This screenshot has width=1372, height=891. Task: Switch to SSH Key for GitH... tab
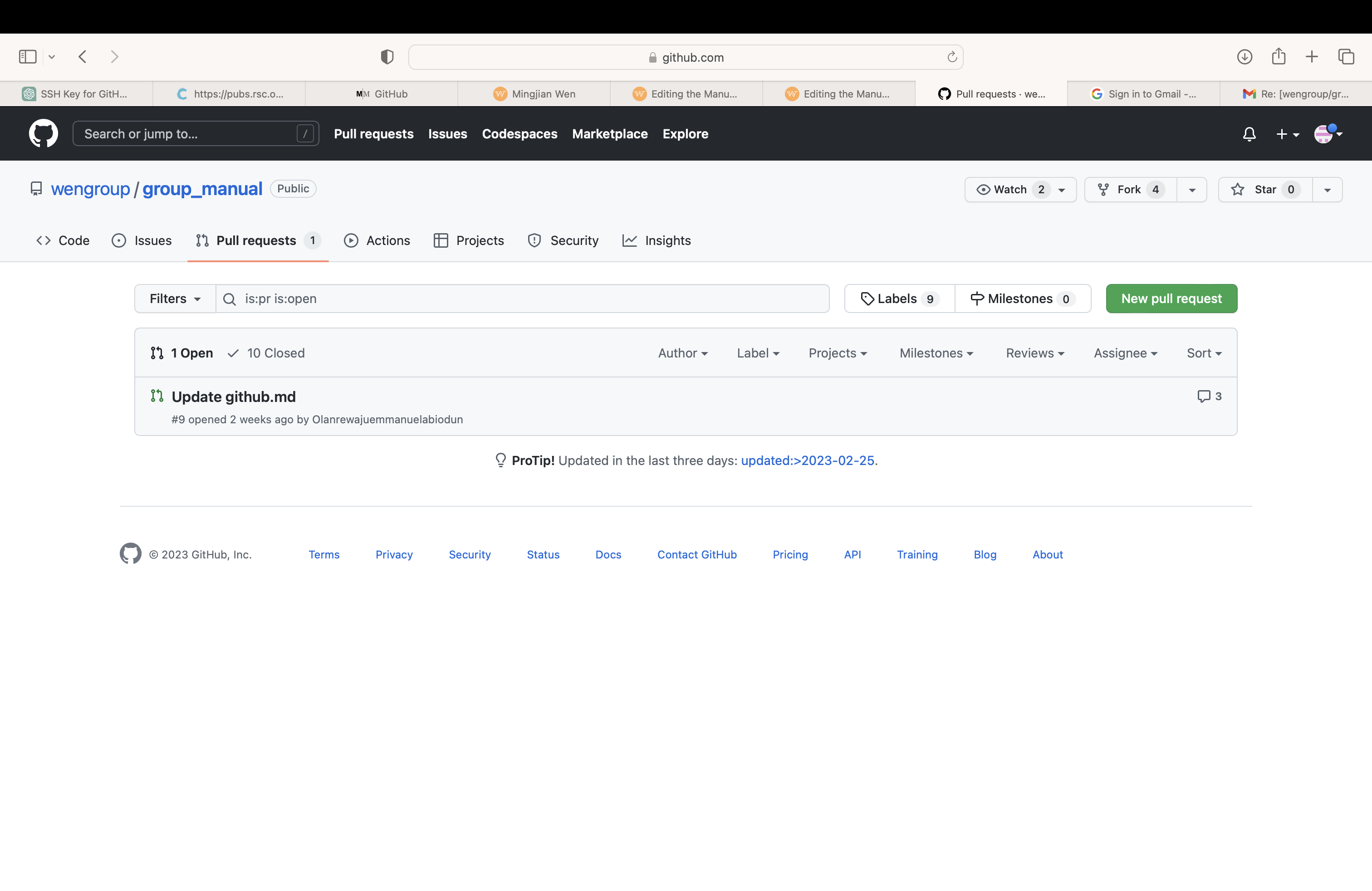click(76, 94)
